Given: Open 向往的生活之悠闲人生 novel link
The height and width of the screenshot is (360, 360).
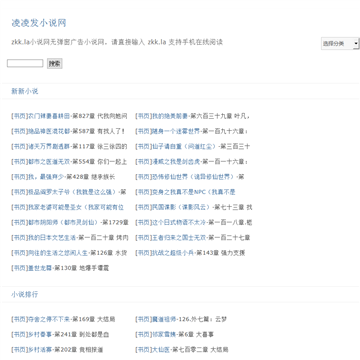Looking at the screenshot, I should [x=57, y=253].
